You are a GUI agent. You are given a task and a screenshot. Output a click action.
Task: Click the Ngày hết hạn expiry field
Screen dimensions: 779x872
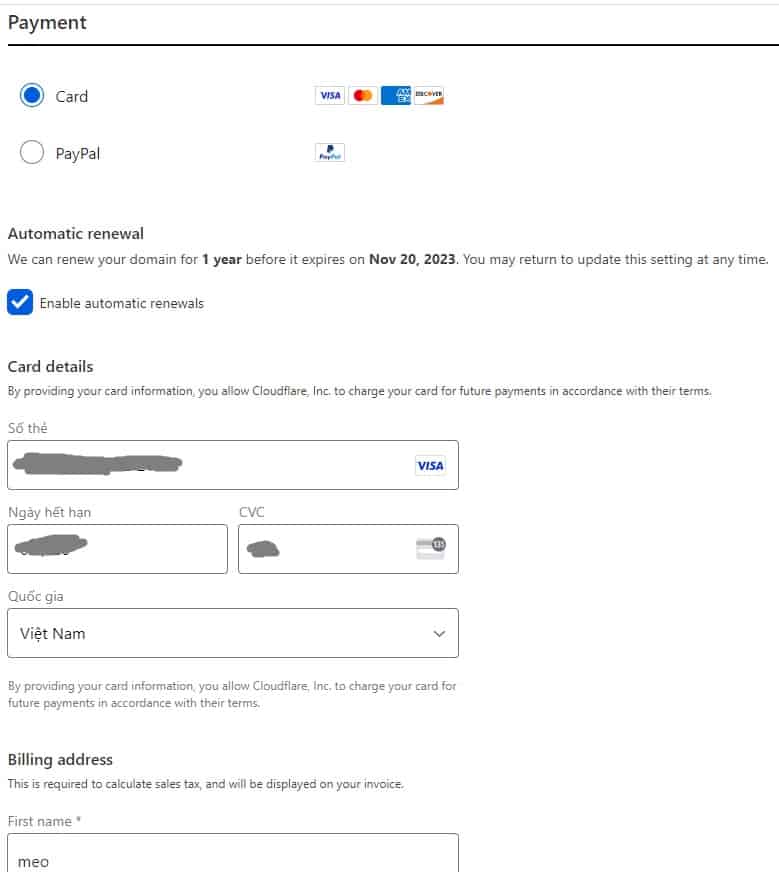point(117,549)
